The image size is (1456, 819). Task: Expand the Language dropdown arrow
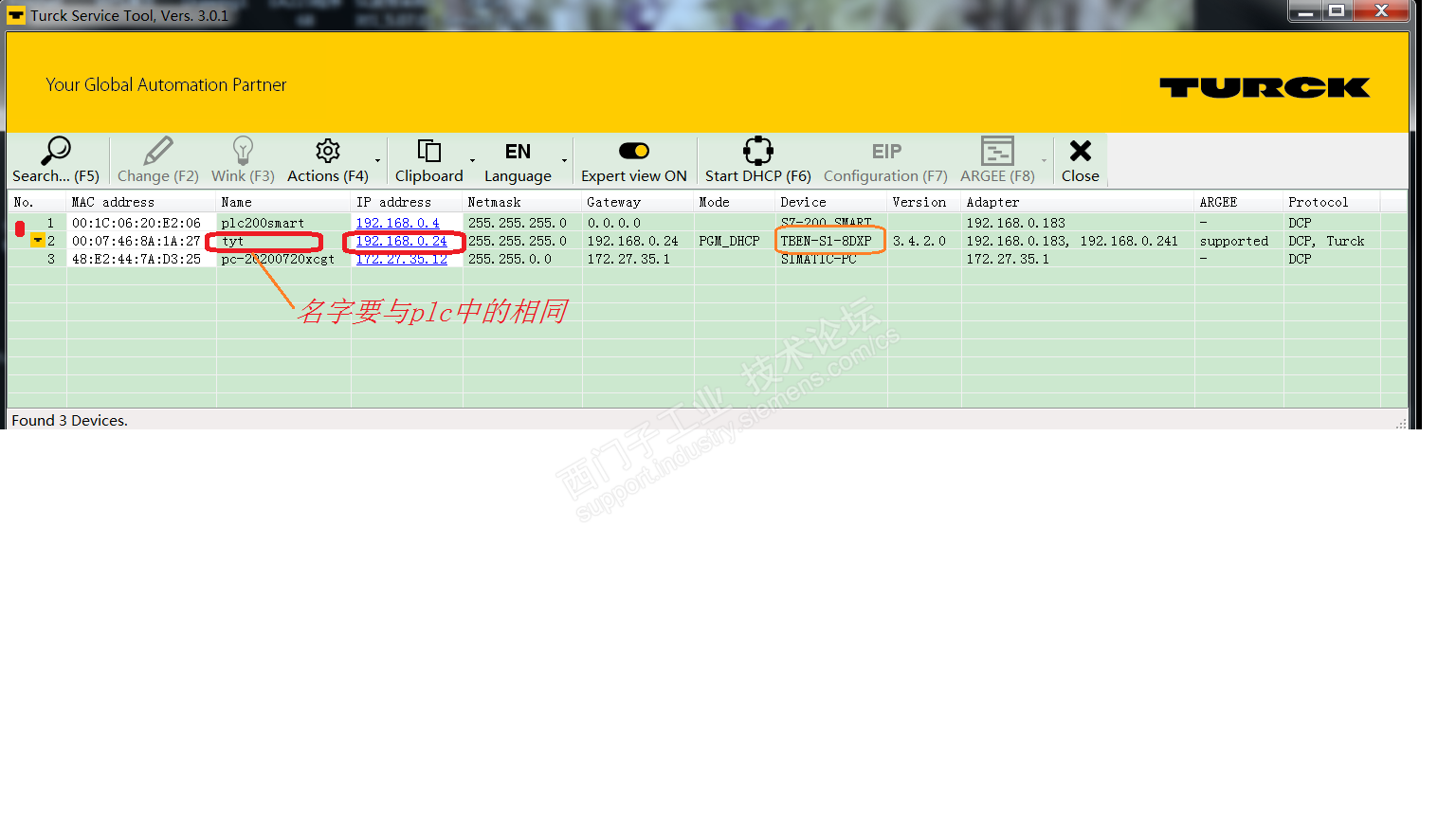click(564, 160)
